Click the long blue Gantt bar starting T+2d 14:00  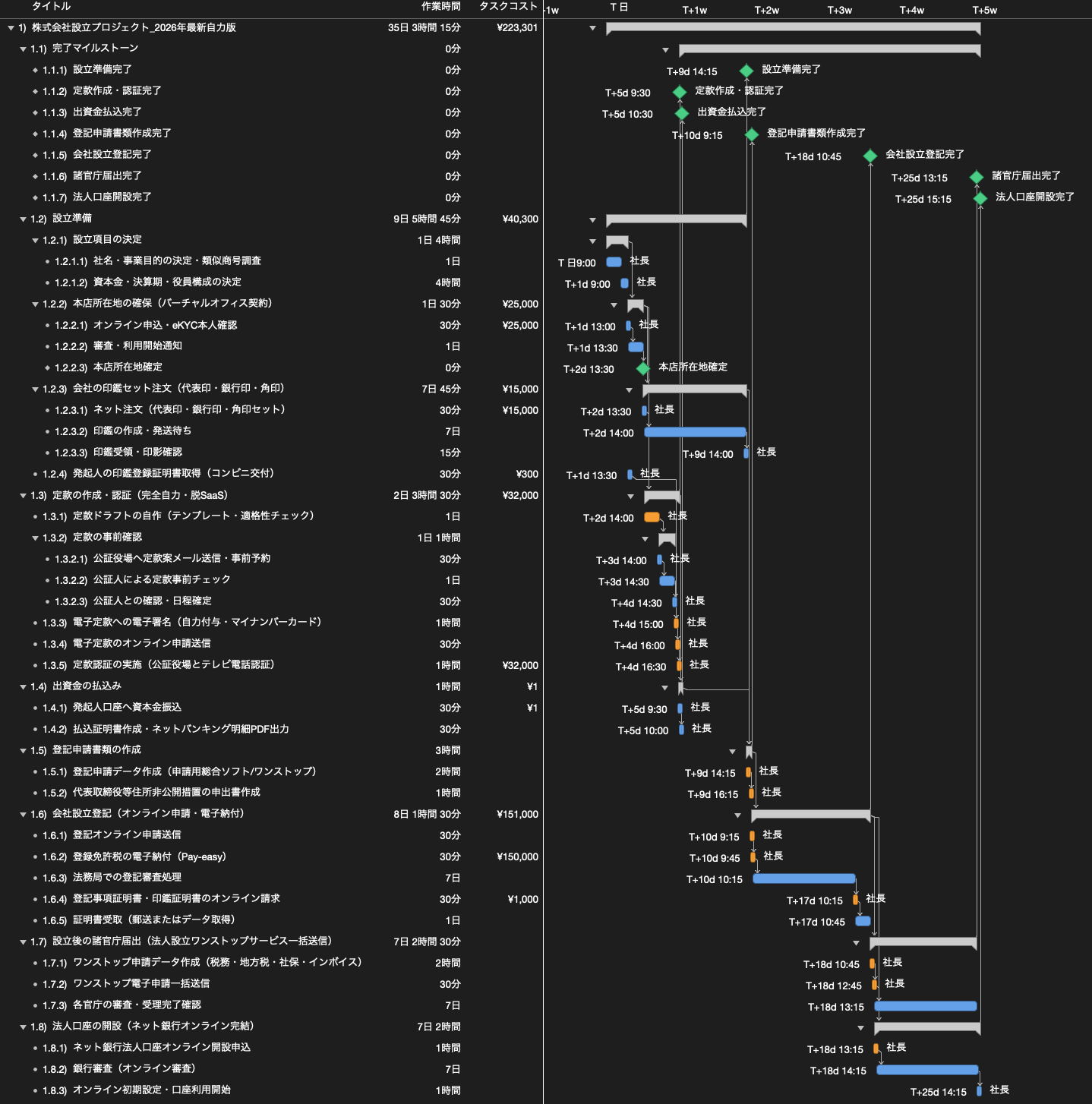tap(695, 432)
